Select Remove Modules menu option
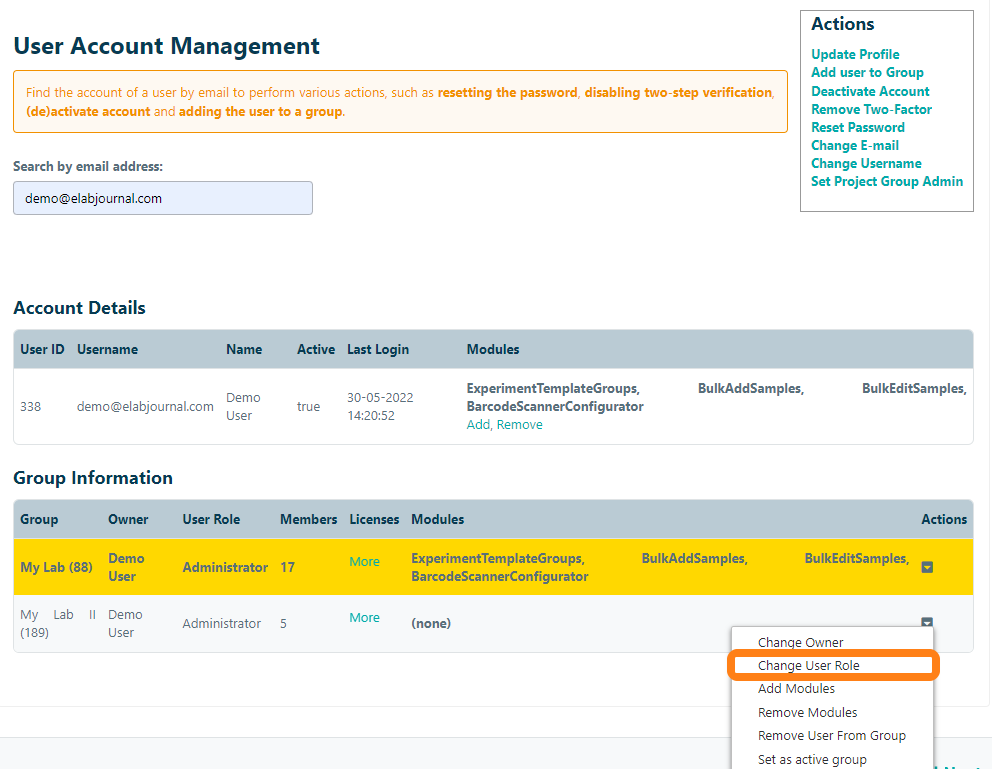 coord(807,712)
